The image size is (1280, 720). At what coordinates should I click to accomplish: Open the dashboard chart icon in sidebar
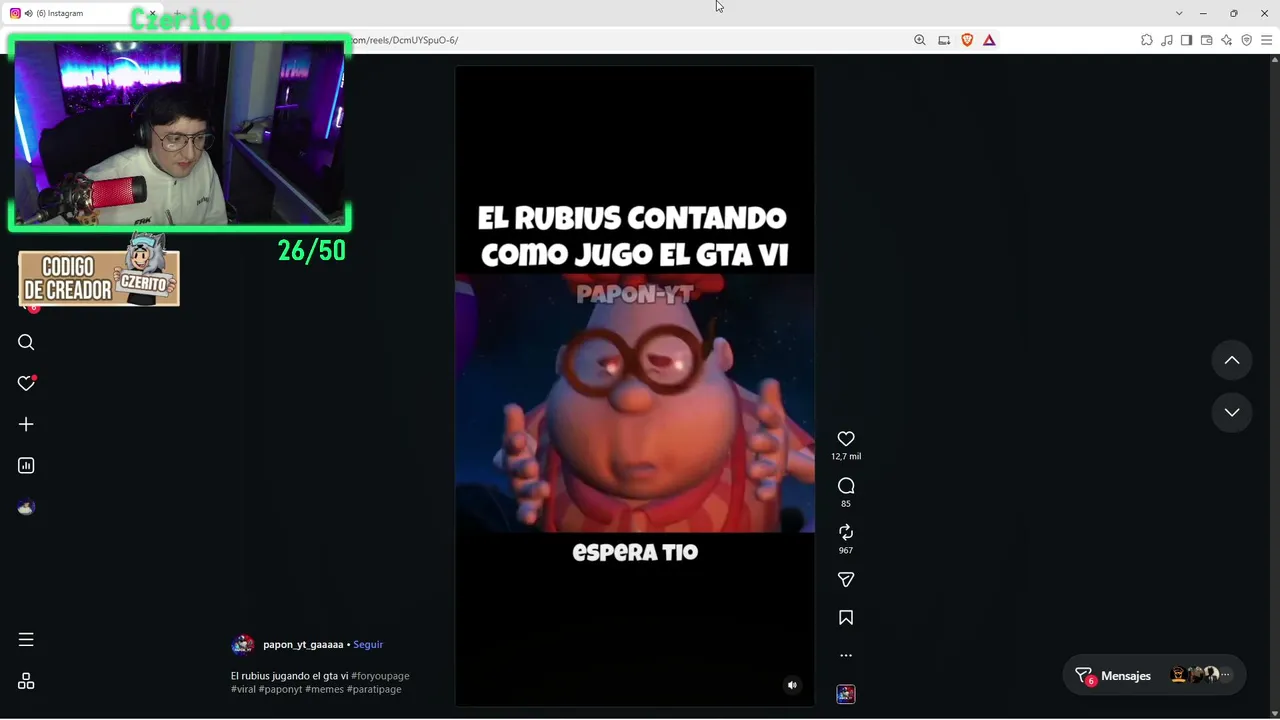tap(26, 465)
